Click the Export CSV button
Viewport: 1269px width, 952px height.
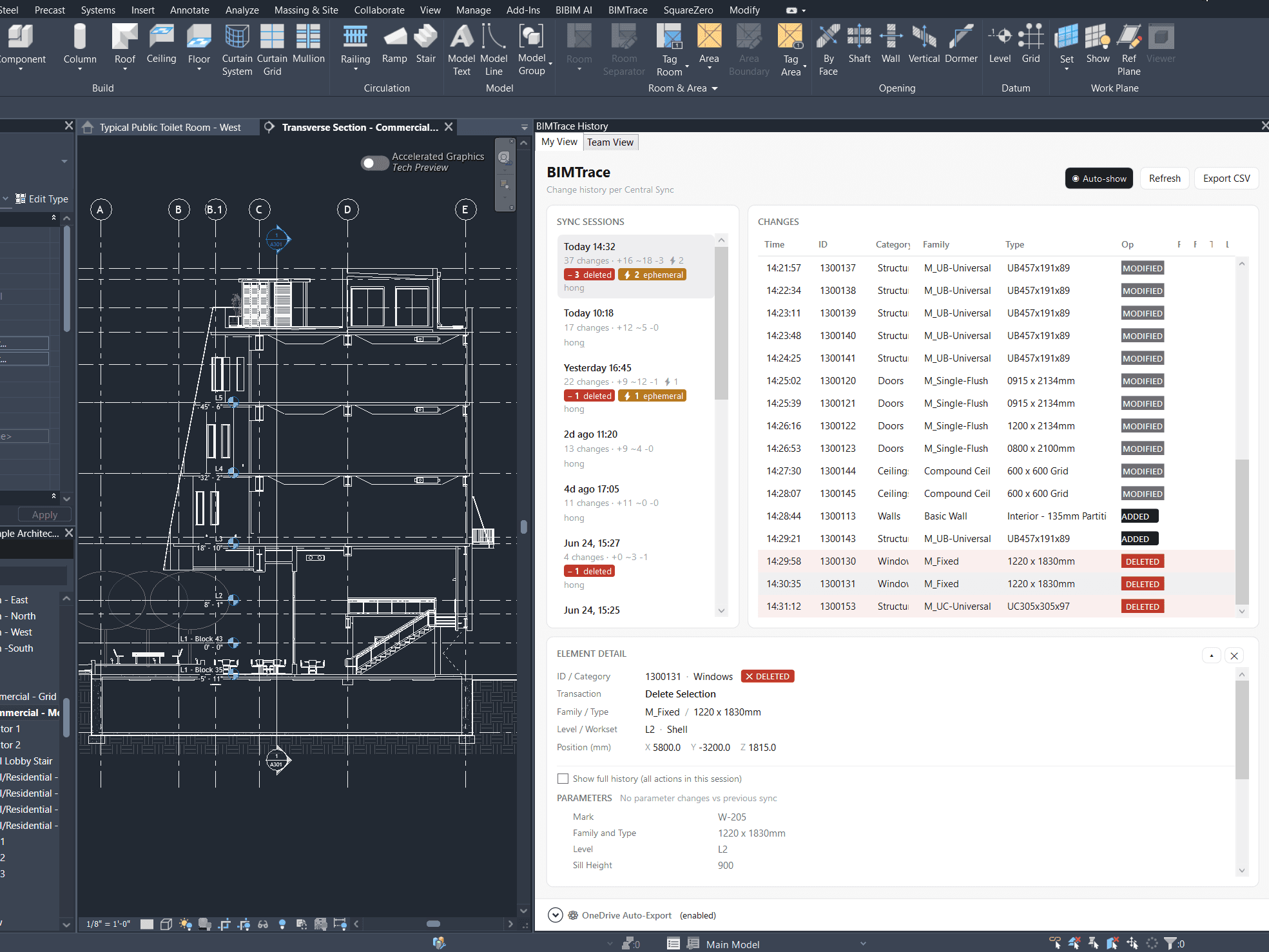[x=1226, y=179]
